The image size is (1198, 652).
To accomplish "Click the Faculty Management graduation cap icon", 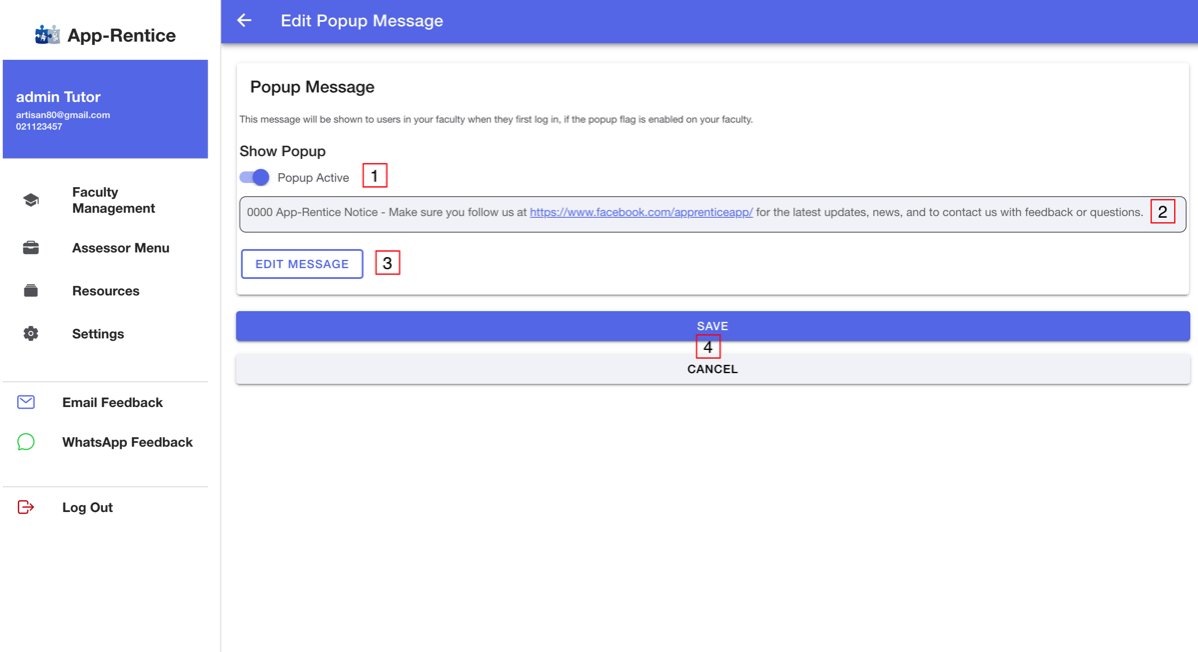I will tap(31, 200).
